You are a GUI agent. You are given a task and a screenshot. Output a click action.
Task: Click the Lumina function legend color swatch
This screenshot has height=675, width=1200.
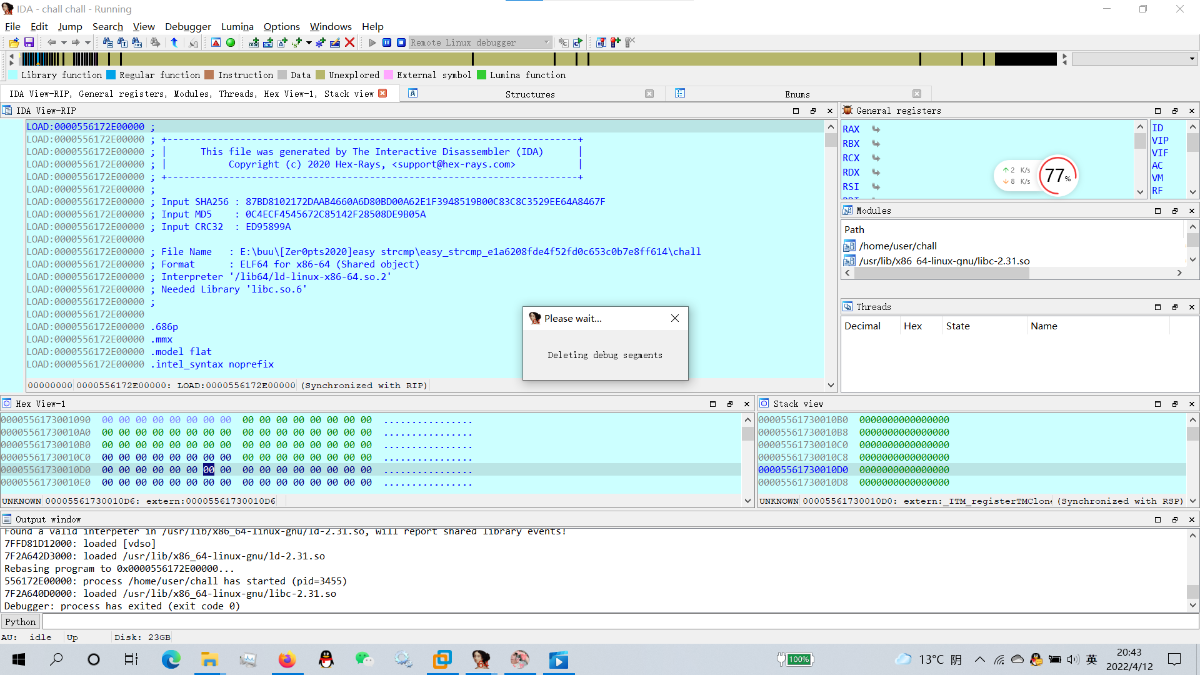[481, 75]
